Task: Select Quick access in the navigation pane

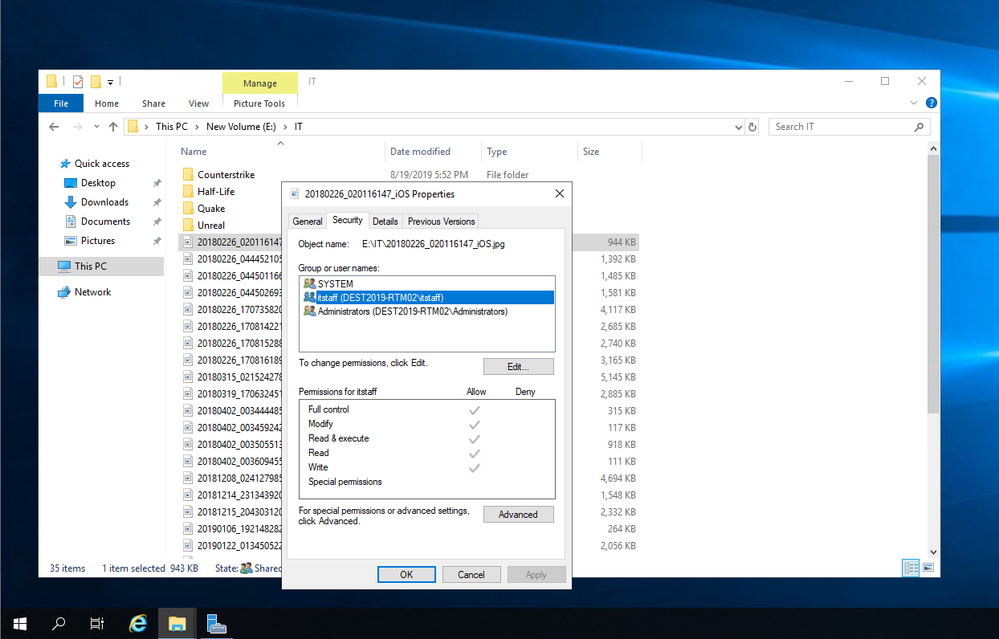Action: click(x=101, y=164)
